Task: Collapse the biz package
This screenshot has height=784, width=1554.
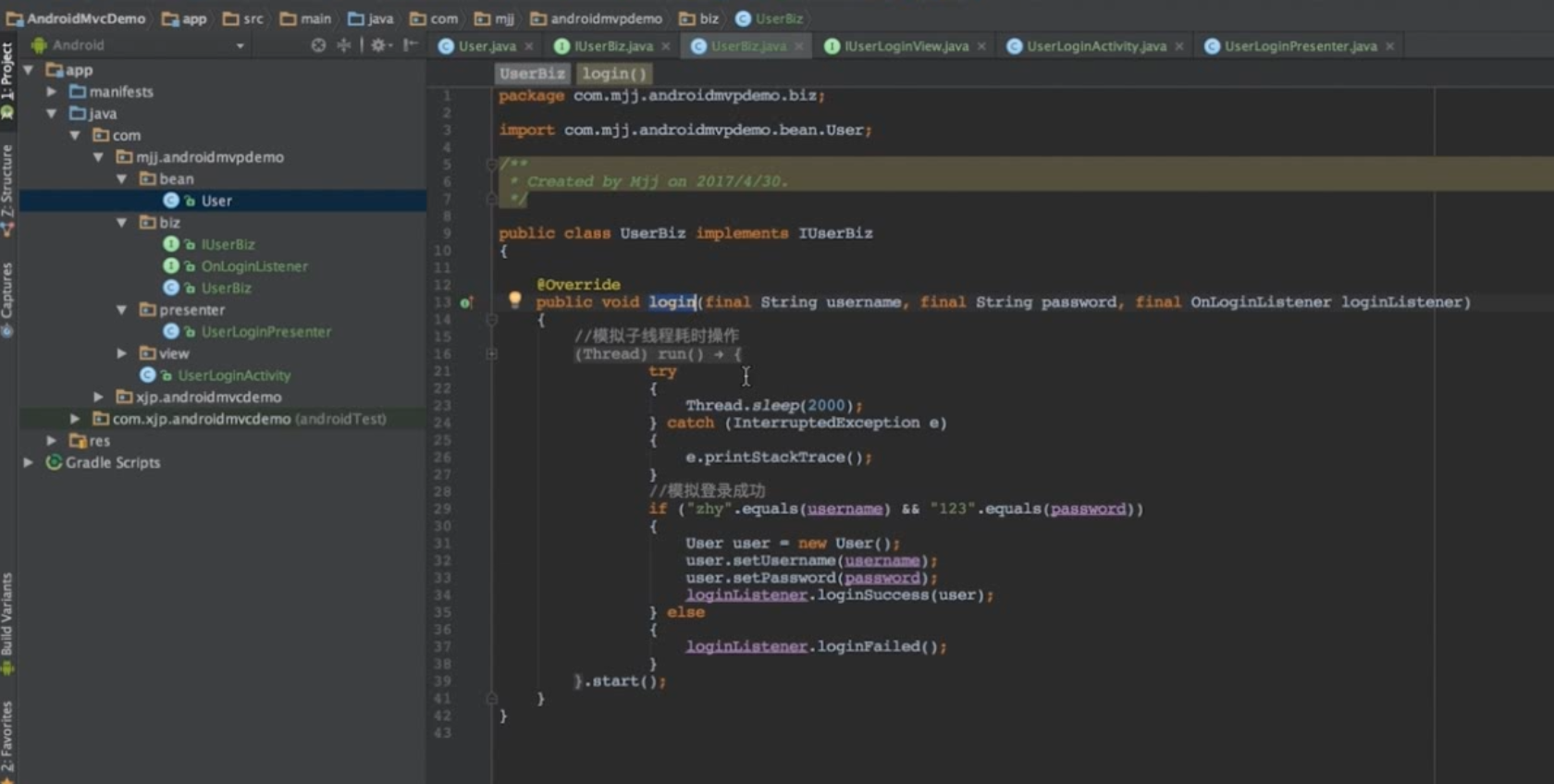Action: click(121, 223)
